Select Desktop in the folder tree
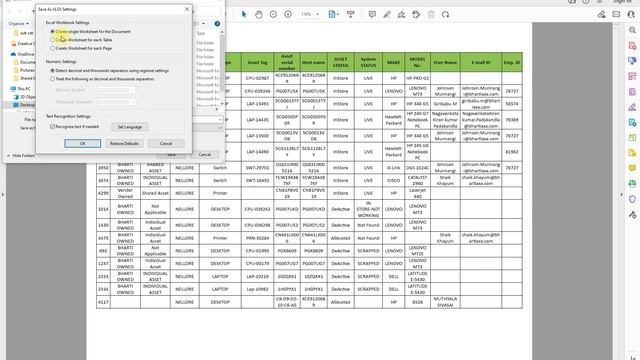Viewport: 640px width, 360px height. [24, 105]
